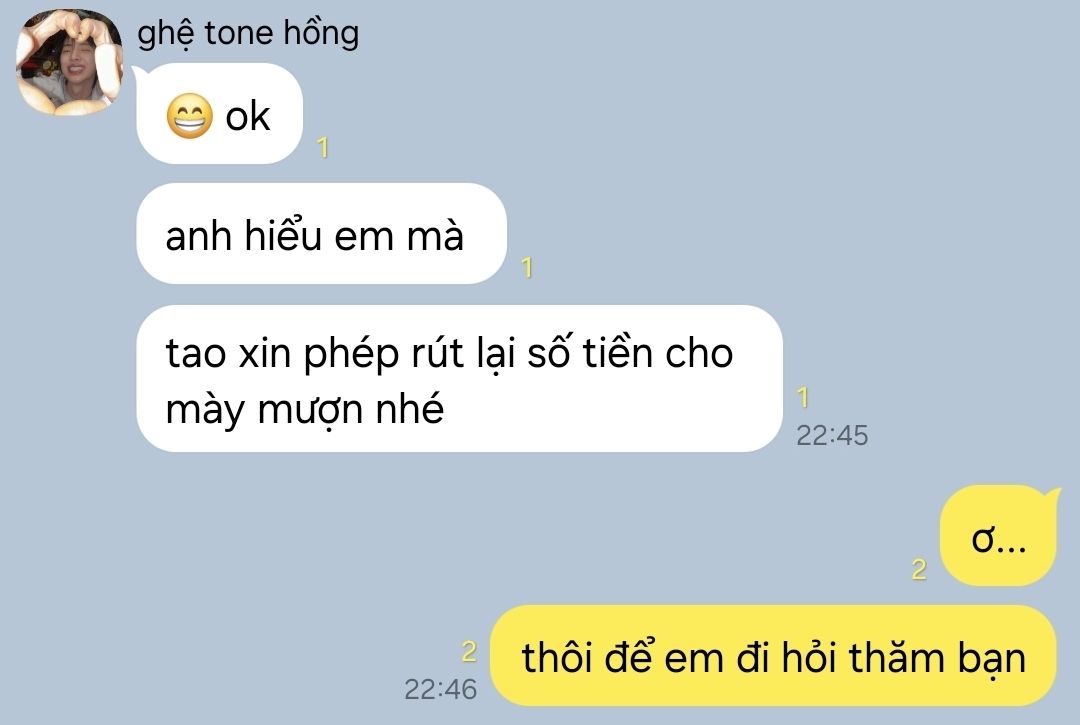Tap the grinning emoji in the ok message

point(189,116)
